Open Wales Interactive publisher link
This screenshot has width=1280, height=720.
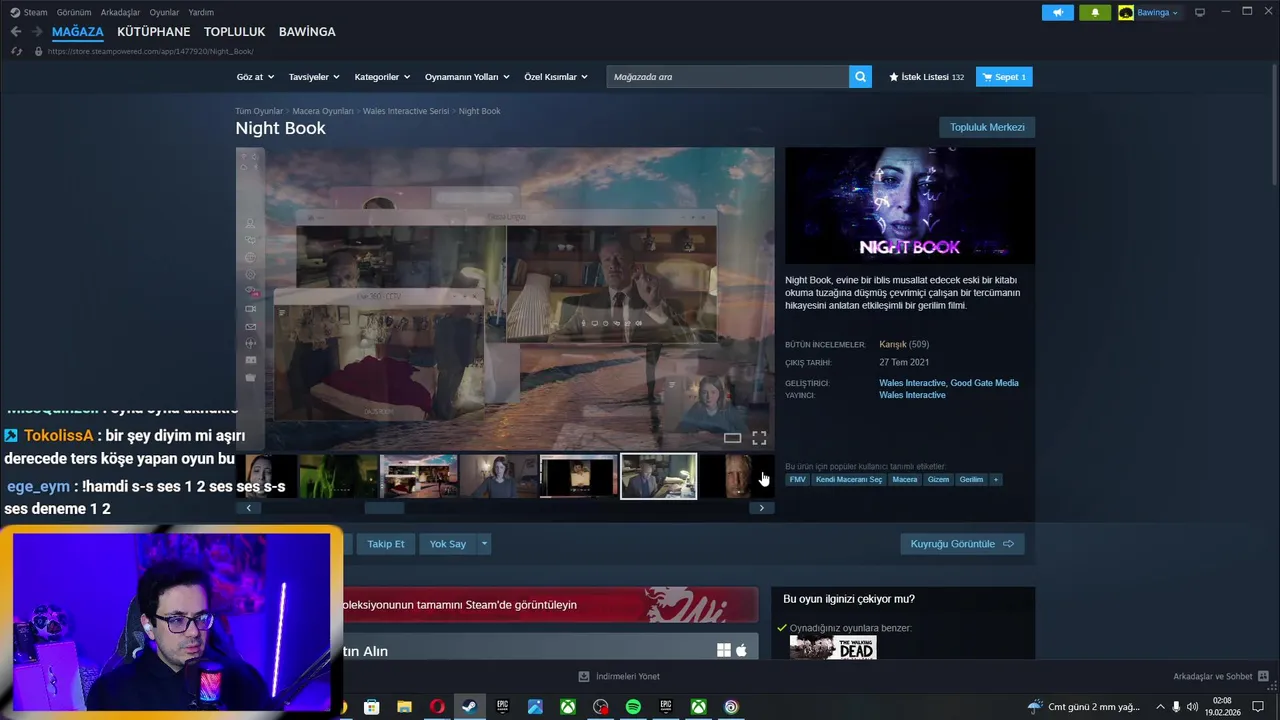point(912,395)
